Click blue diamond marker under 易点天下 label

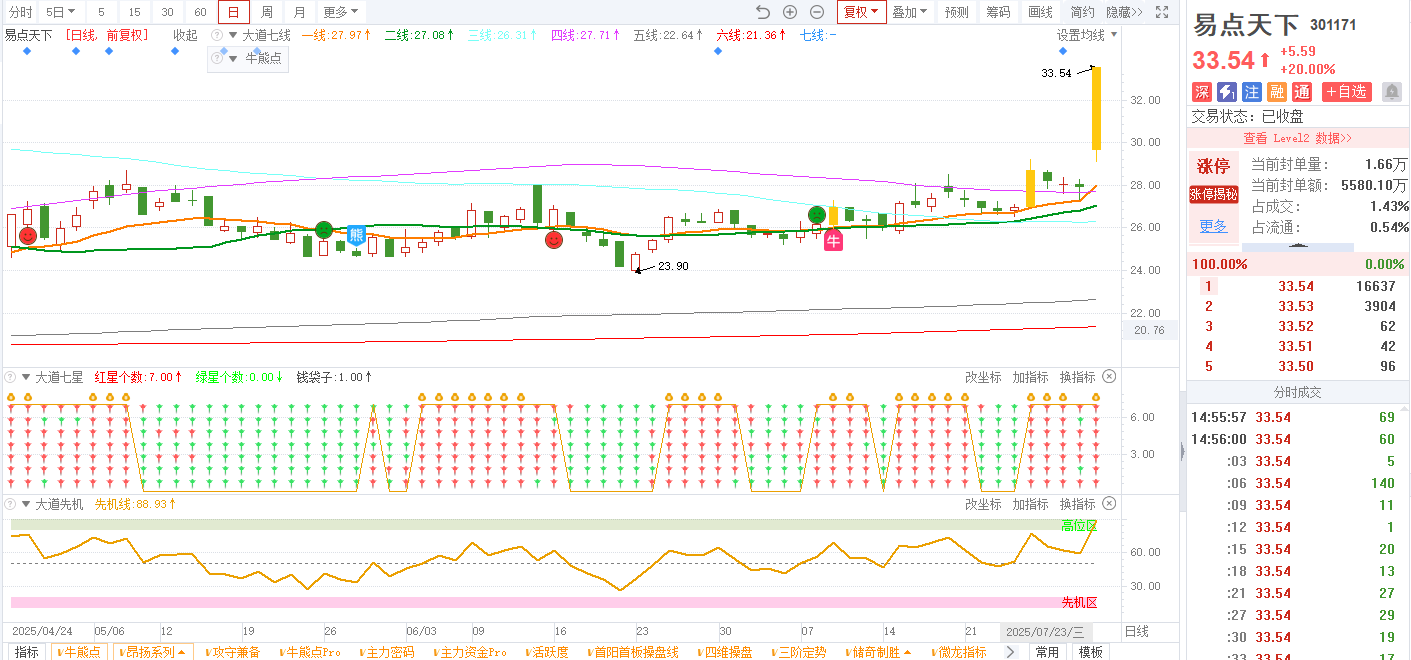point(26,51)
